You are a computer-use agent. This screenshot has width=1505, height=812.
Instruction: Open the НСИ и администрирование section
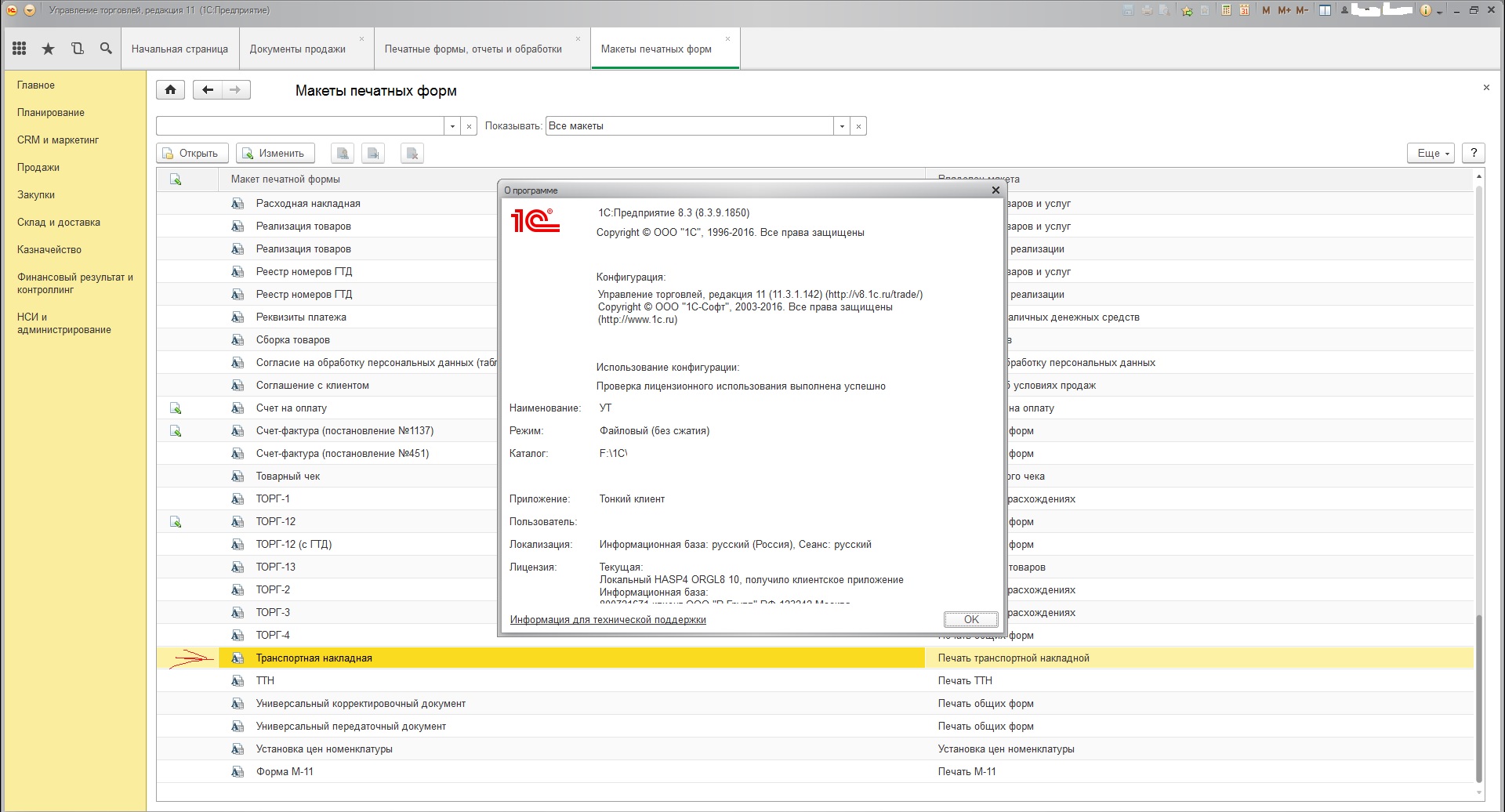click(x=64, y=323)
